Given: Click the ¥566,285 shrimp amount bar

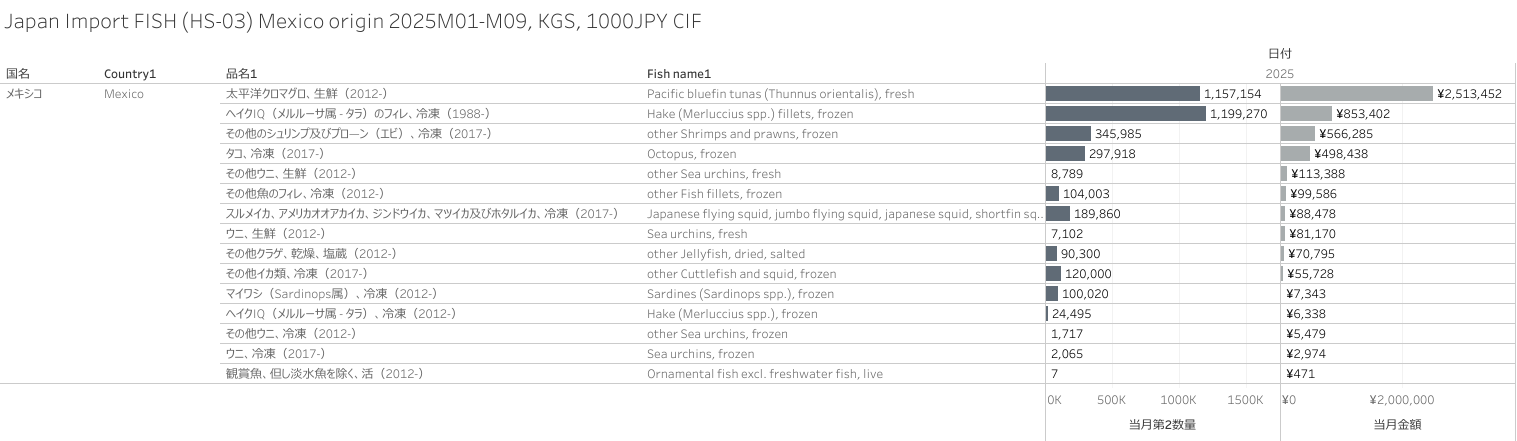Looking at the screenshot, I should pyautogui.click(x=1297, y=134).
